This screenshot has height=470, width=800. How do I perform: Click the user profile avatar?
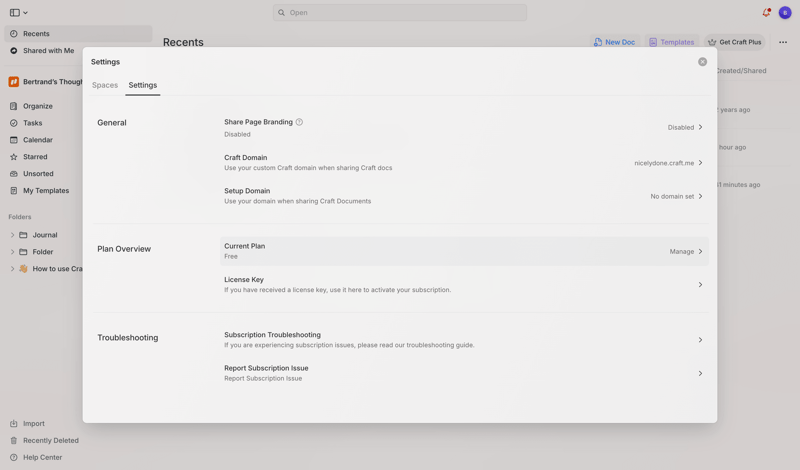785,13
